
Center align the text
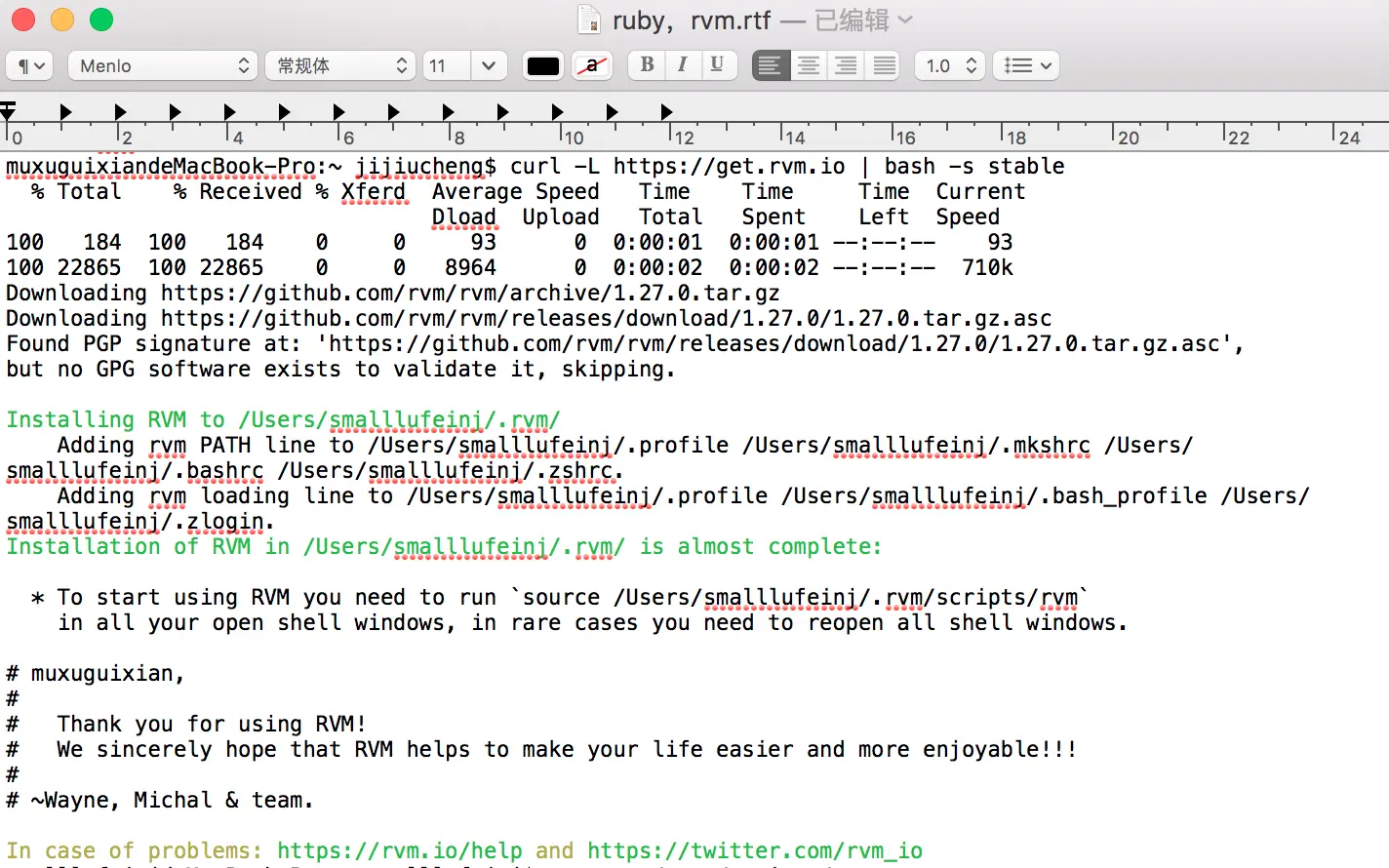809,65
